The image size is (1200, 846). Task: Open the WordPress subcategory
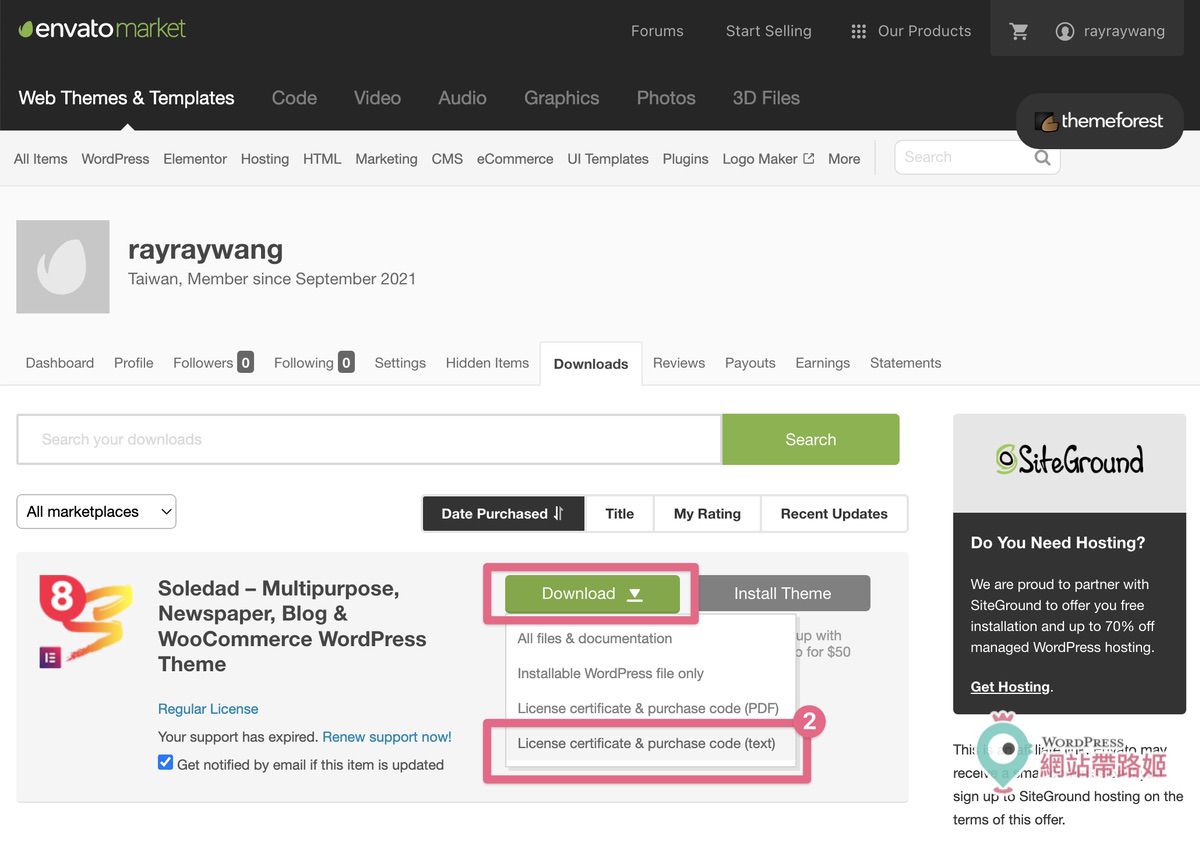pos(115,159)
